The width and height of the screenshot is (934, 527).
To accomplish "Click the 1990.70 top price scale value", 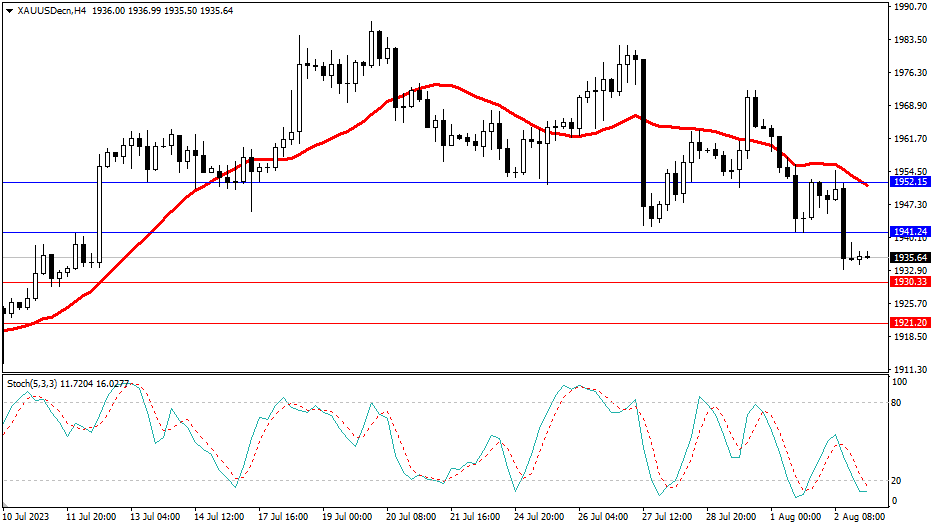I will point(911,7).
